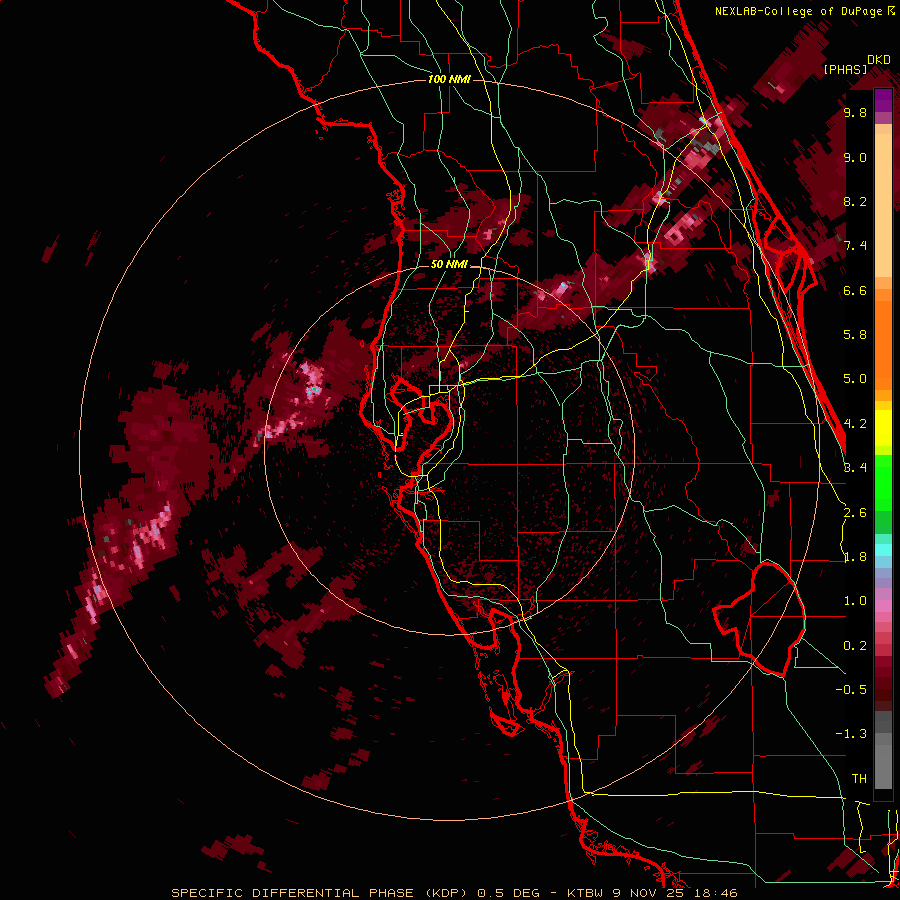Click the -0.5 value on the color scale
Image resolution: width=900 pixels, height=900 pixels.
(851, 689)
